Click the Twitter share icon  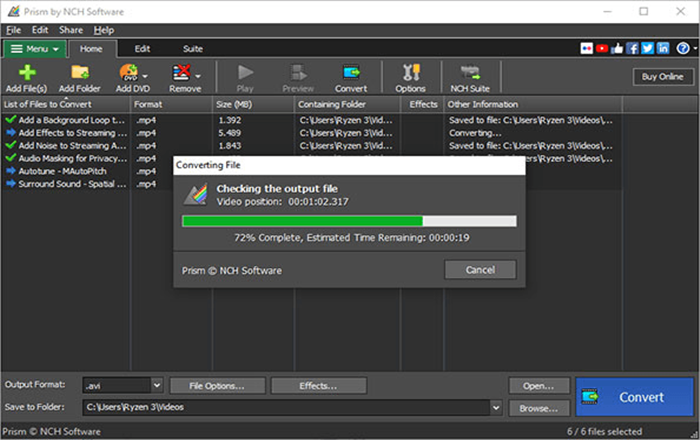click(x=647, y=48)
